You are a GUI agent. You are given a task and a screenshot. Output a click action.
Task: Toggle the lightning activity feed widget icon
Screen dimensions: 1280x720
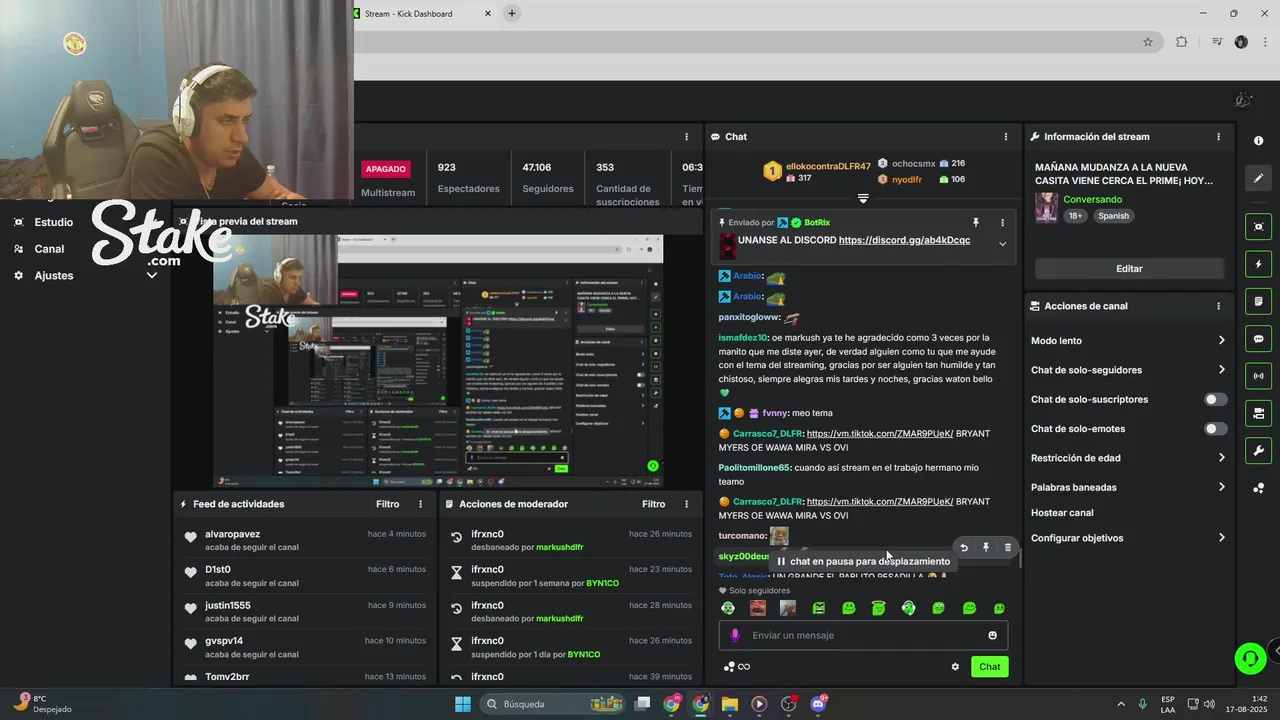click(1258, 264)
